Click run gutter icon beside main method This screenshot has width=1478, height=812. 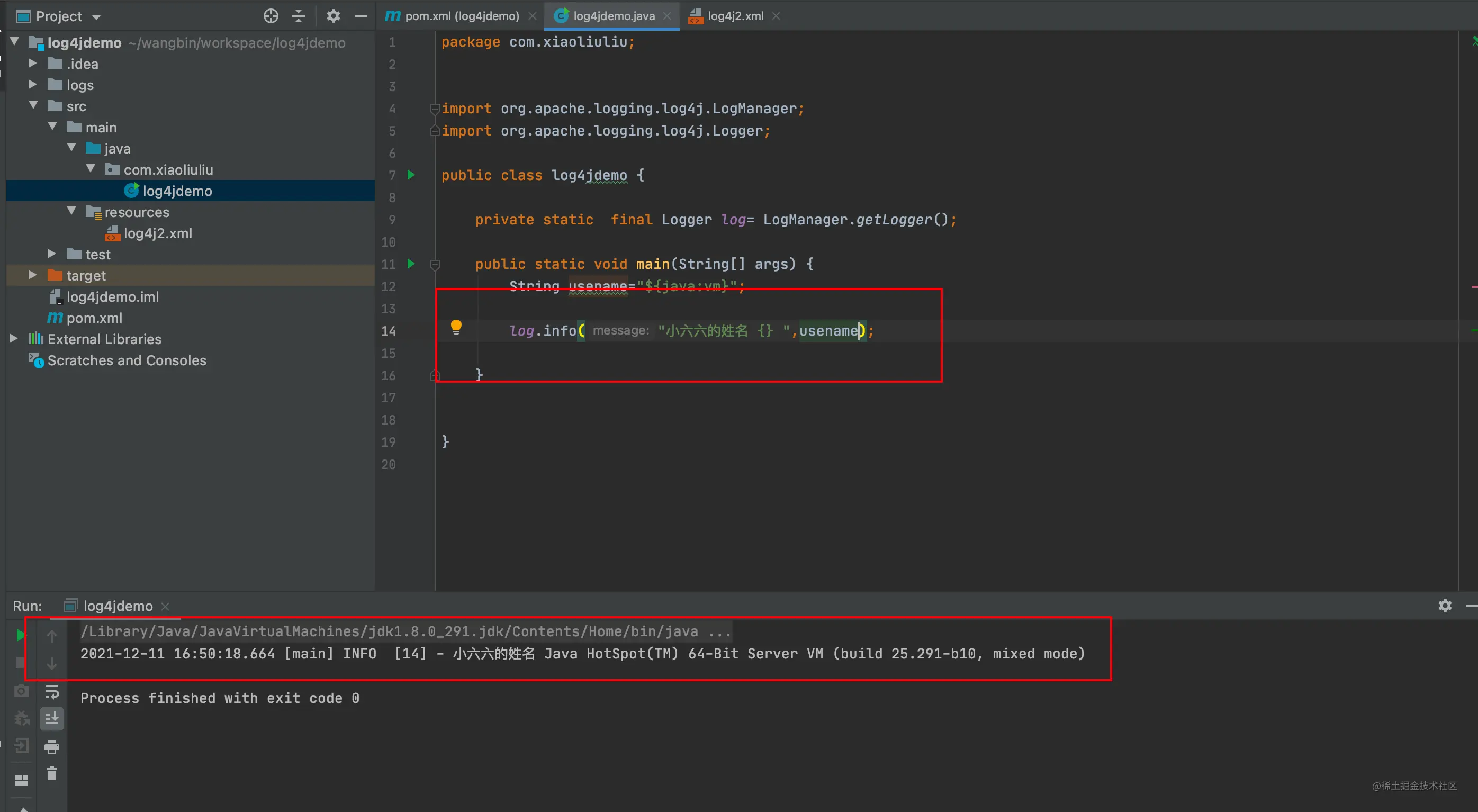[411, 264]
